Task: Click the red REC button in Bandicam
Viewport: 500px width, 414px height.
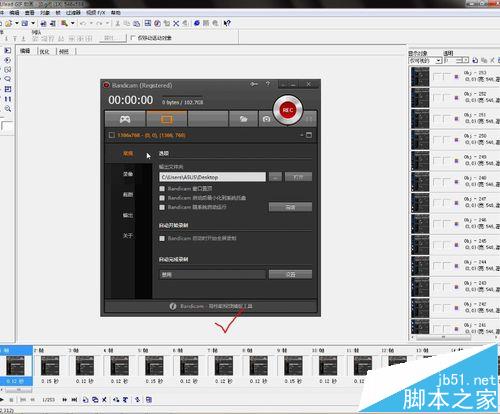Action: 288,110
